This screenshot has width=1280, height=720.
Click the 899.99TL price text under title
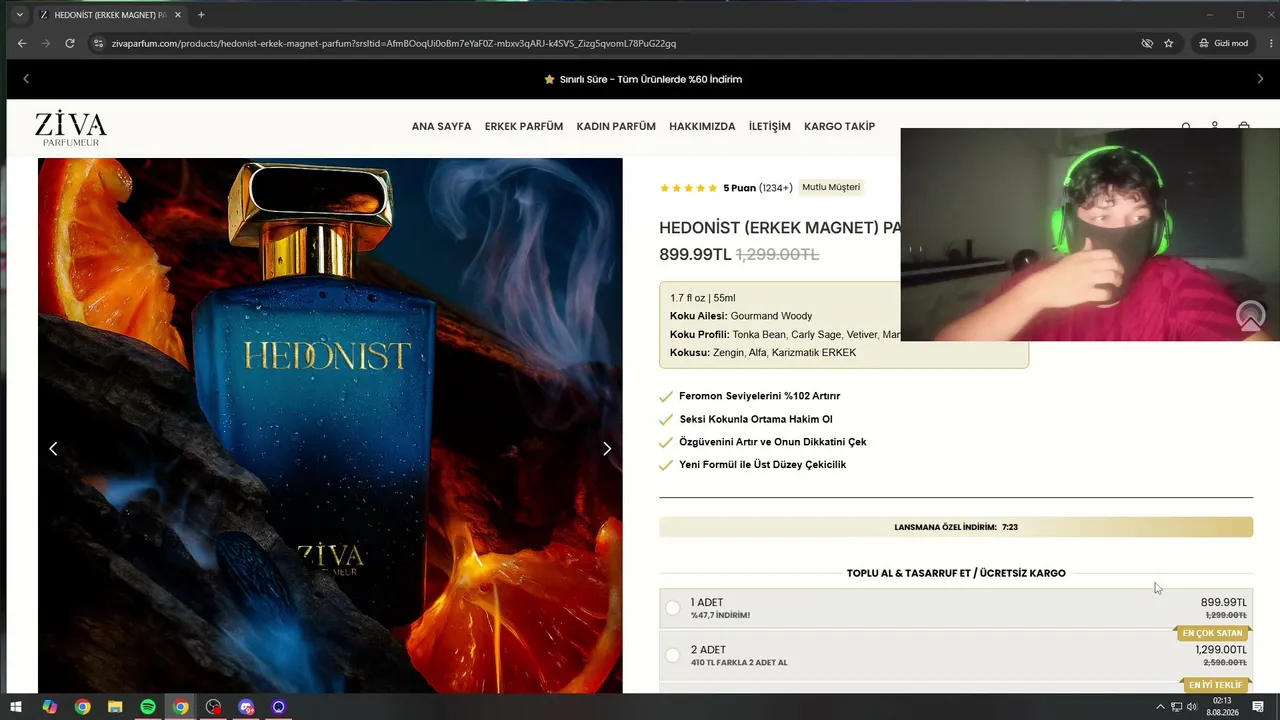tap(695, 254)
